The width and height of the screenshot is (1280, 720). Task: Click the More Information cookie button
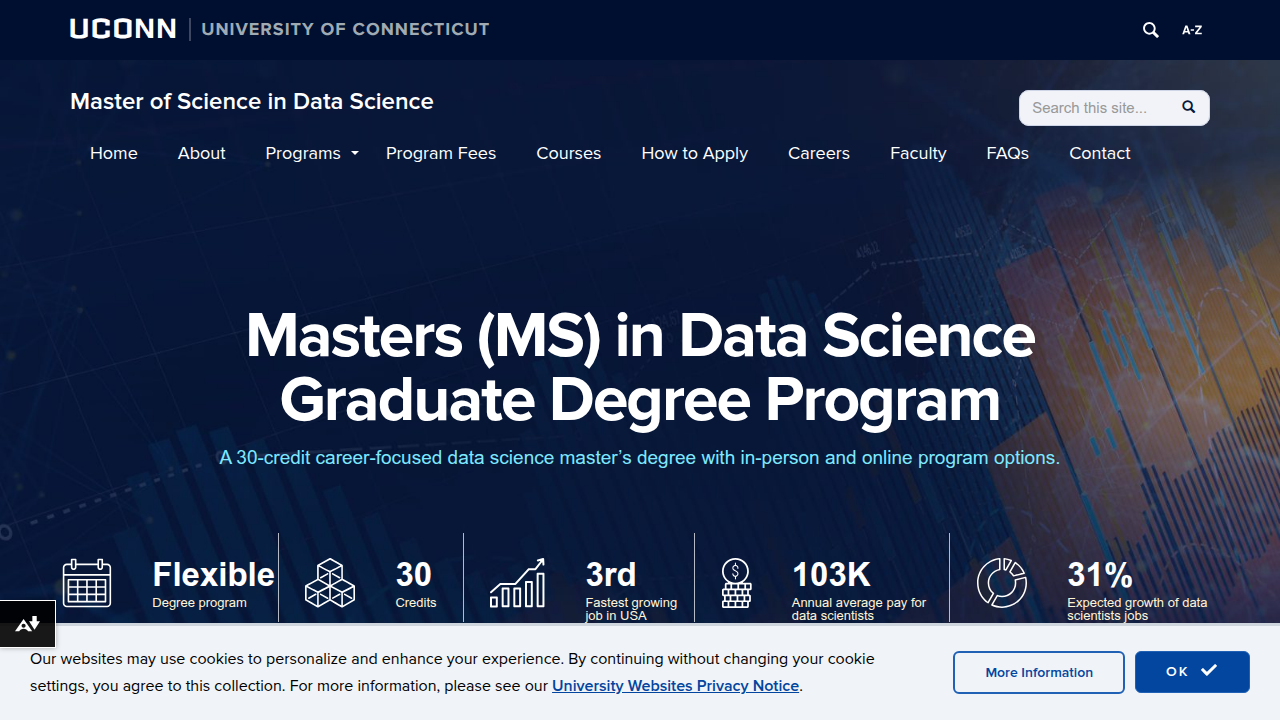pyautogui.click(x=1039, y=672)
